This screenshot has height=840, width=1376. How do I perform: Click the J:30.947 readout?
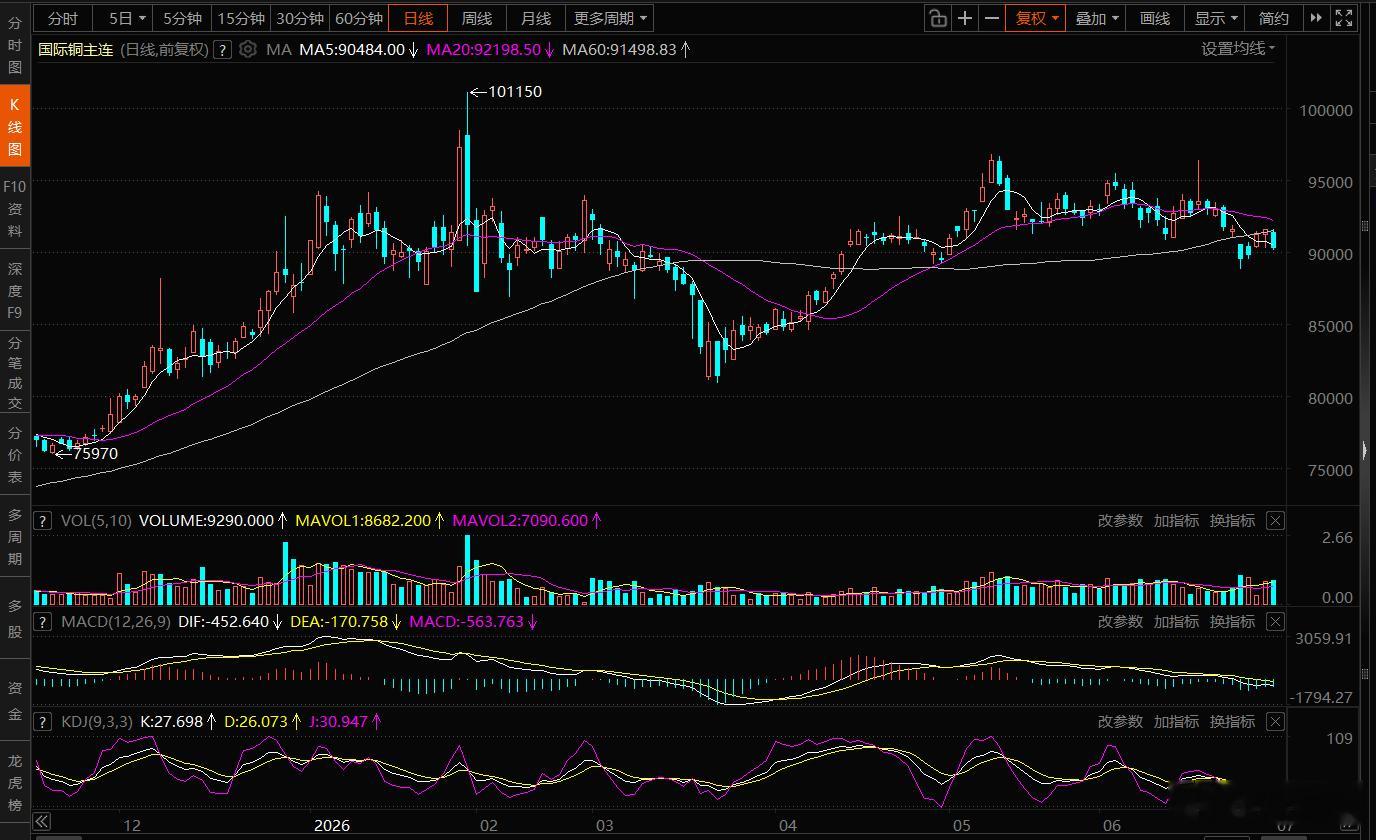pyautogui.click(x=338, y=721)
